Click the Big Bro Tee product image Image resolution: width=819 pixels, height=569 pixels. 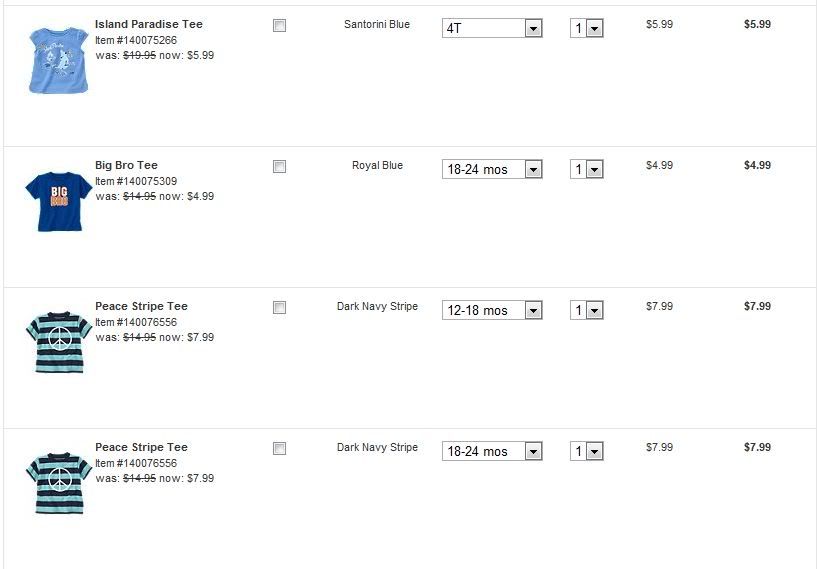click(x=58, y=201)
